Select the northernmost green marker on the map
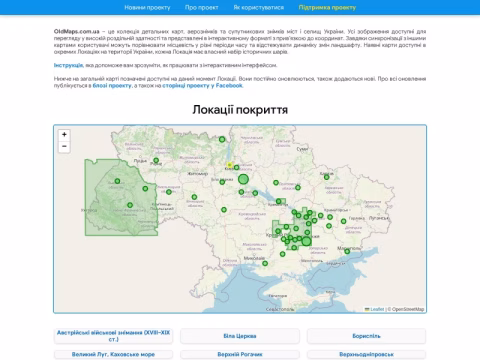480x360 pixels. pos(222,139)
